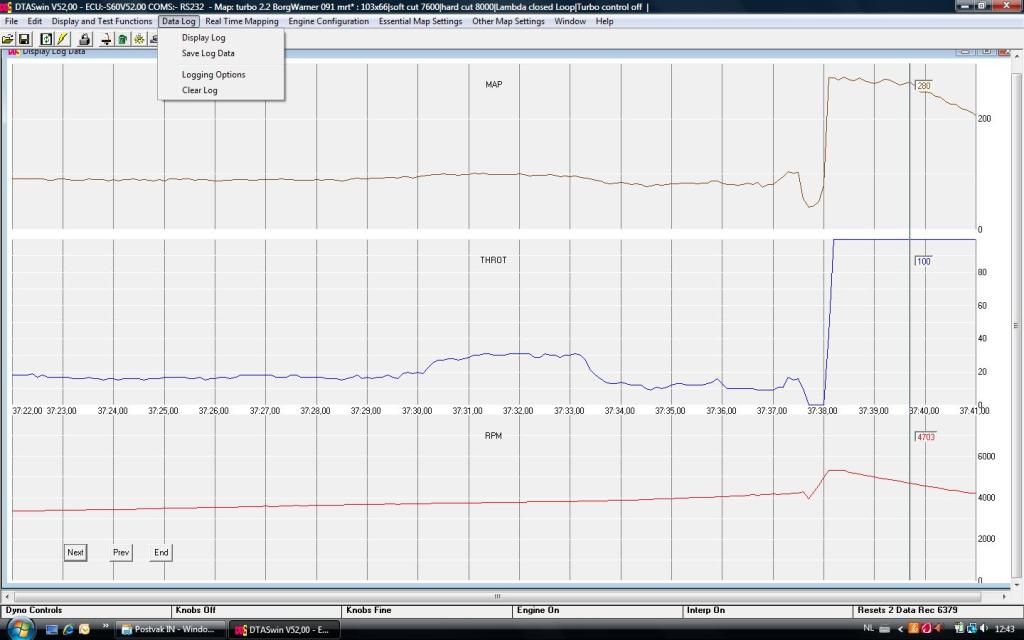
Task: Open Internet Explorer from the taskbar
Action: point(68,629)
